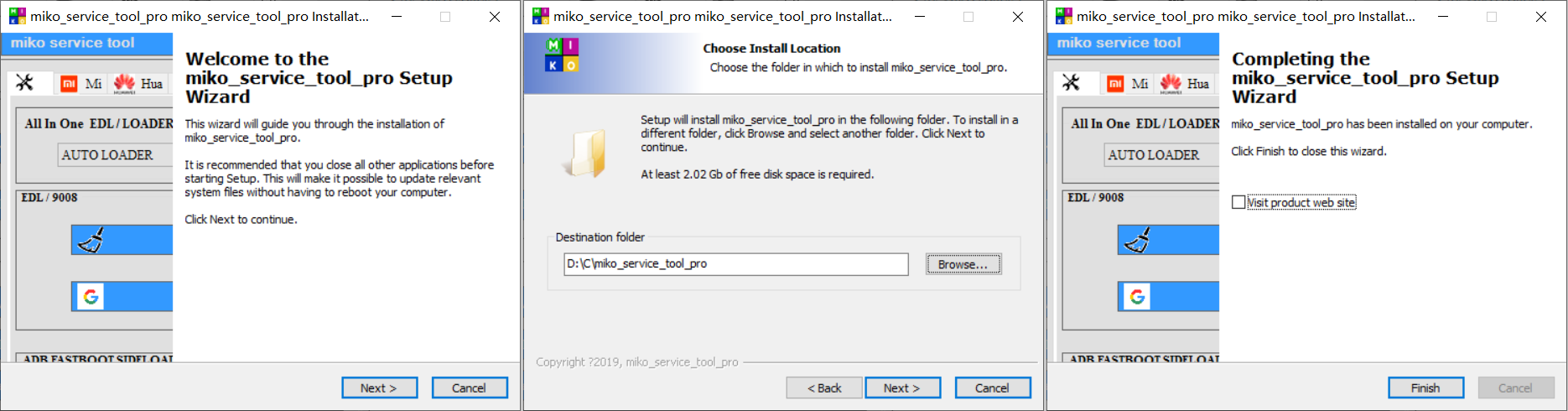The image size is (1568, 411).
Task: Click Cancel in the welcome wizard
Action: tap(469, 388)
